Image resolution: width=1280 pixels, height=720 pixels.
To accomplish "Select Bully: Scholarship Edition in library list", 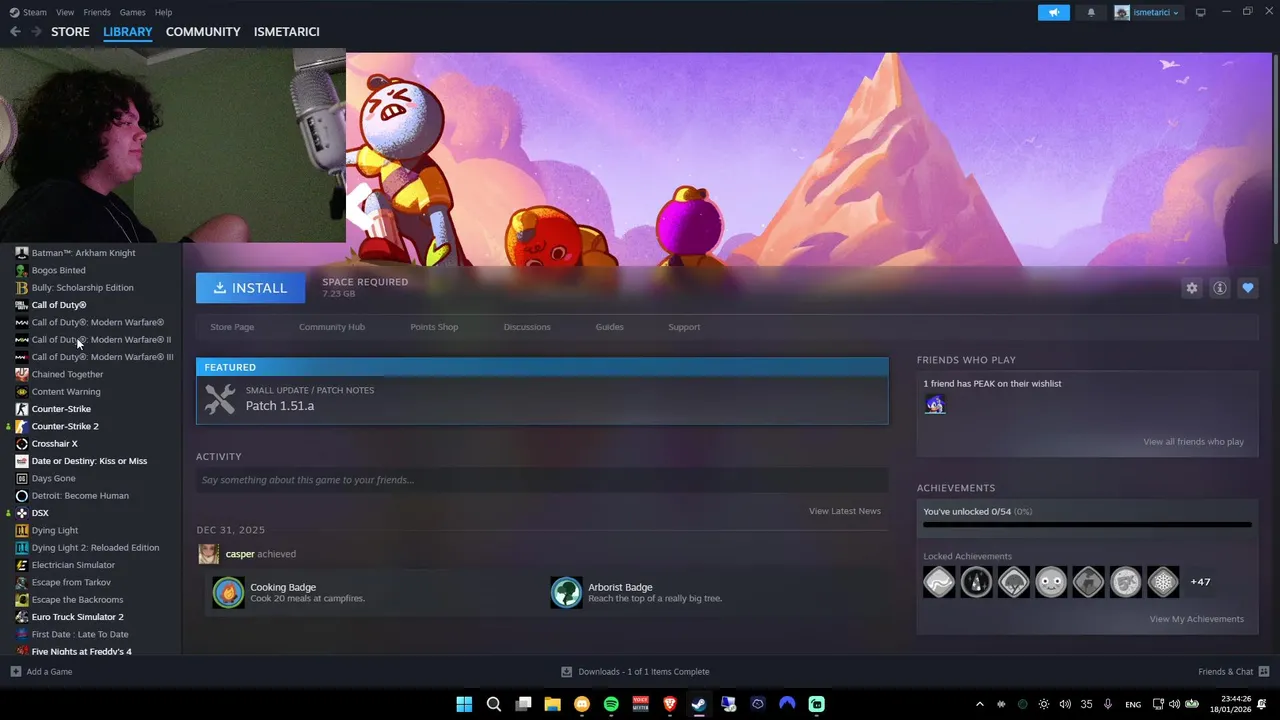I will click(82, 288).
